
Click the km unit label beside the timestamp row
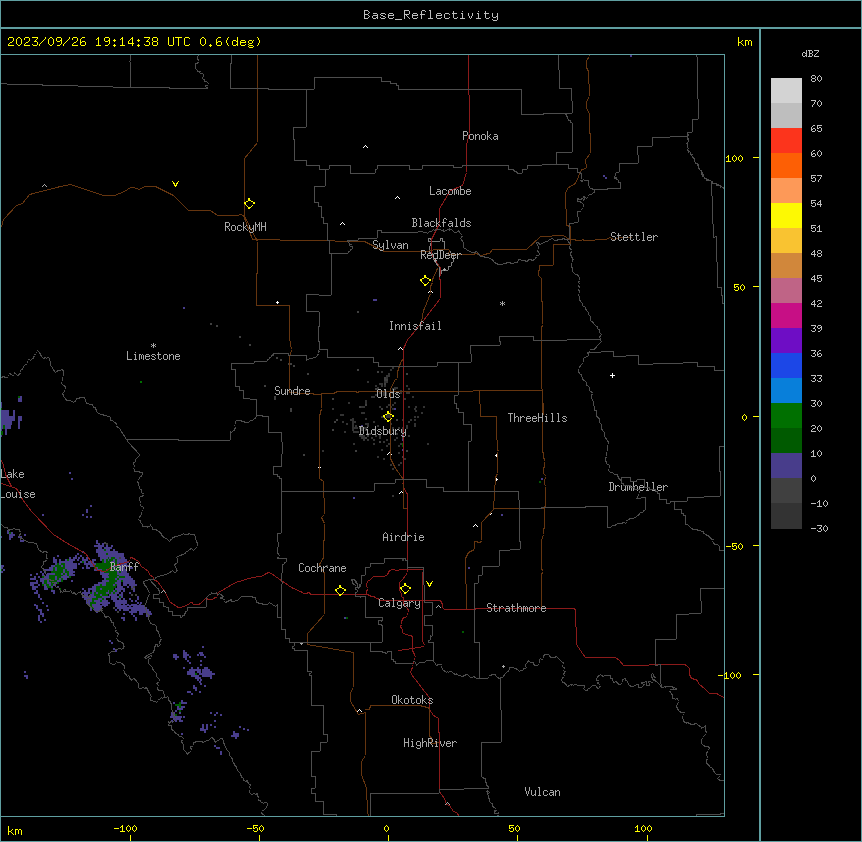pos(745,42)
